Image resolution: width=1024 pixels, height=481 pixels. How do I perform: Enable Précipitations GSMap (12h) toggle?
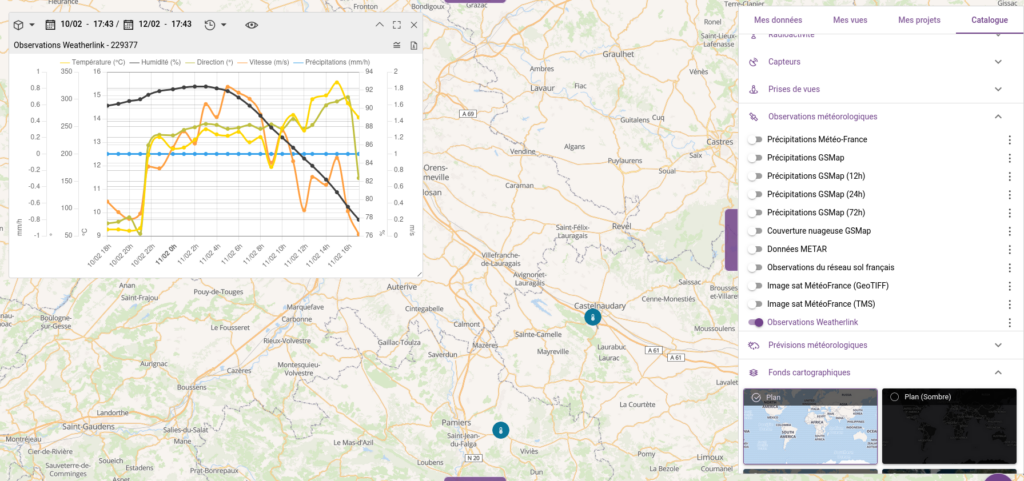click(x=756, y=176)
